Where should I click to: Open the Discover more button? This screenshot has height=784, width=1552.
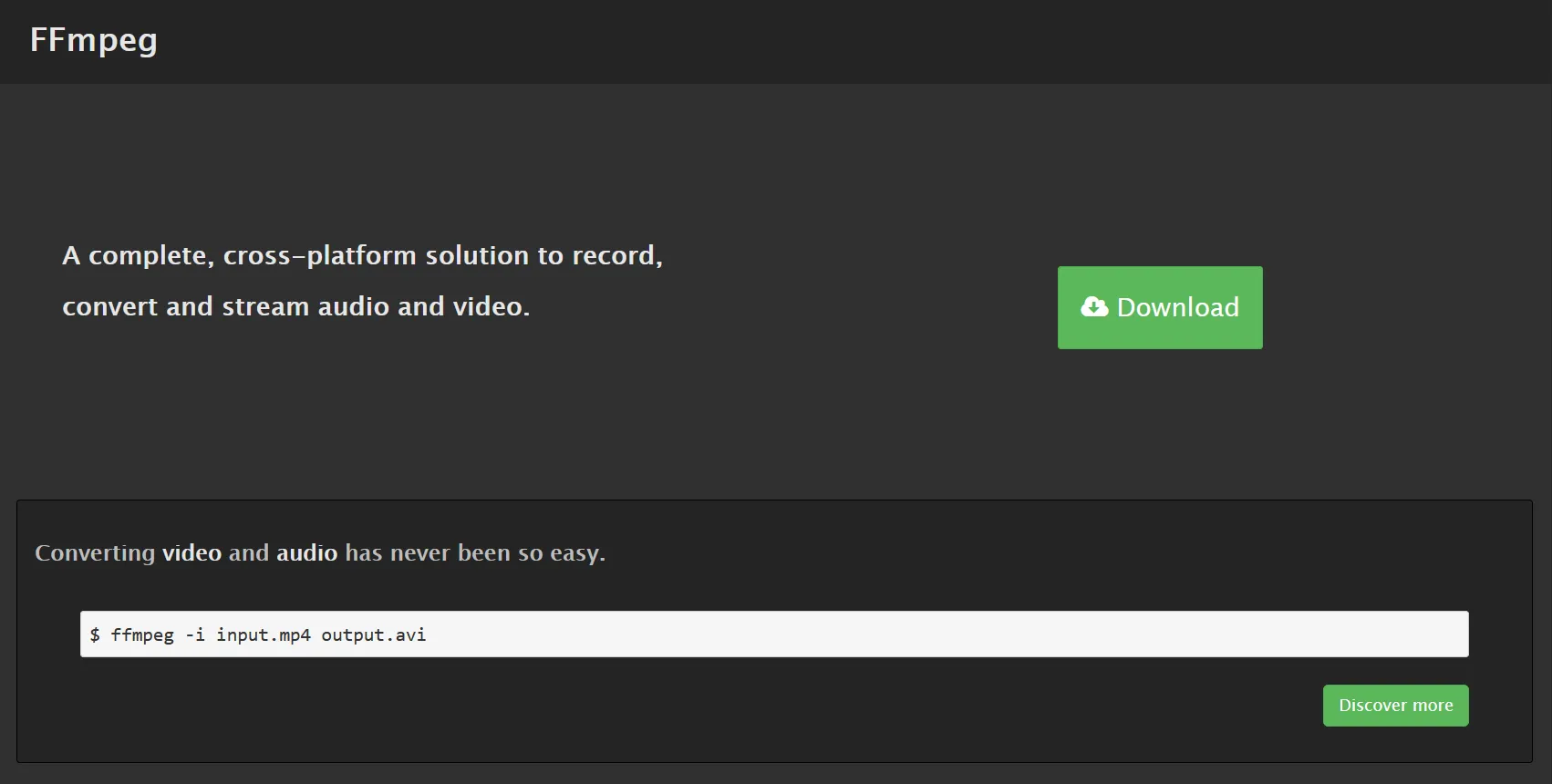point(1395,706)
